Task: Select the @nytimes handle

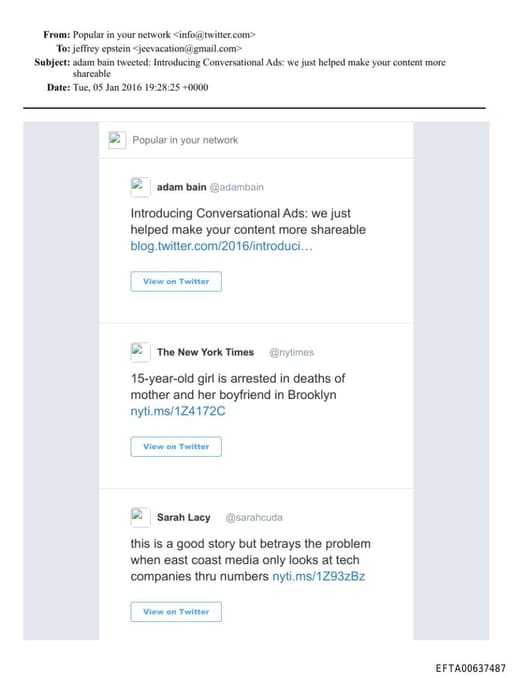Action: point(291,352)
